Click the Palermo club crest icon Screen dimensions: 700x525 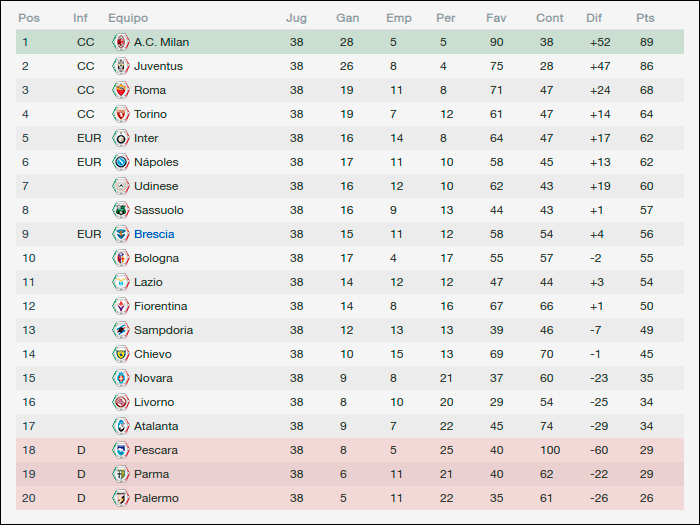click(121, 498)
